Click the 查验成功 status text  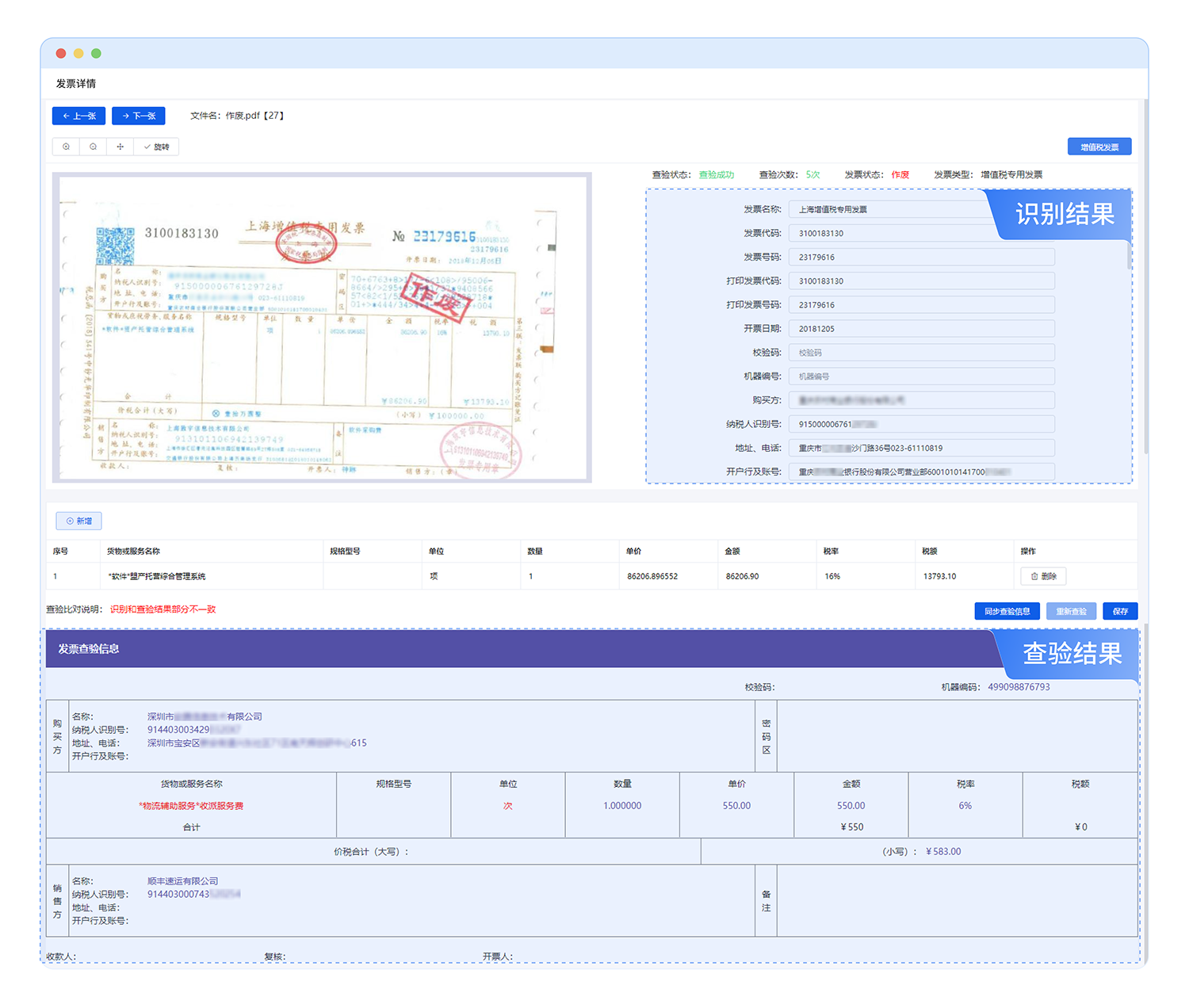pos(717,174)
